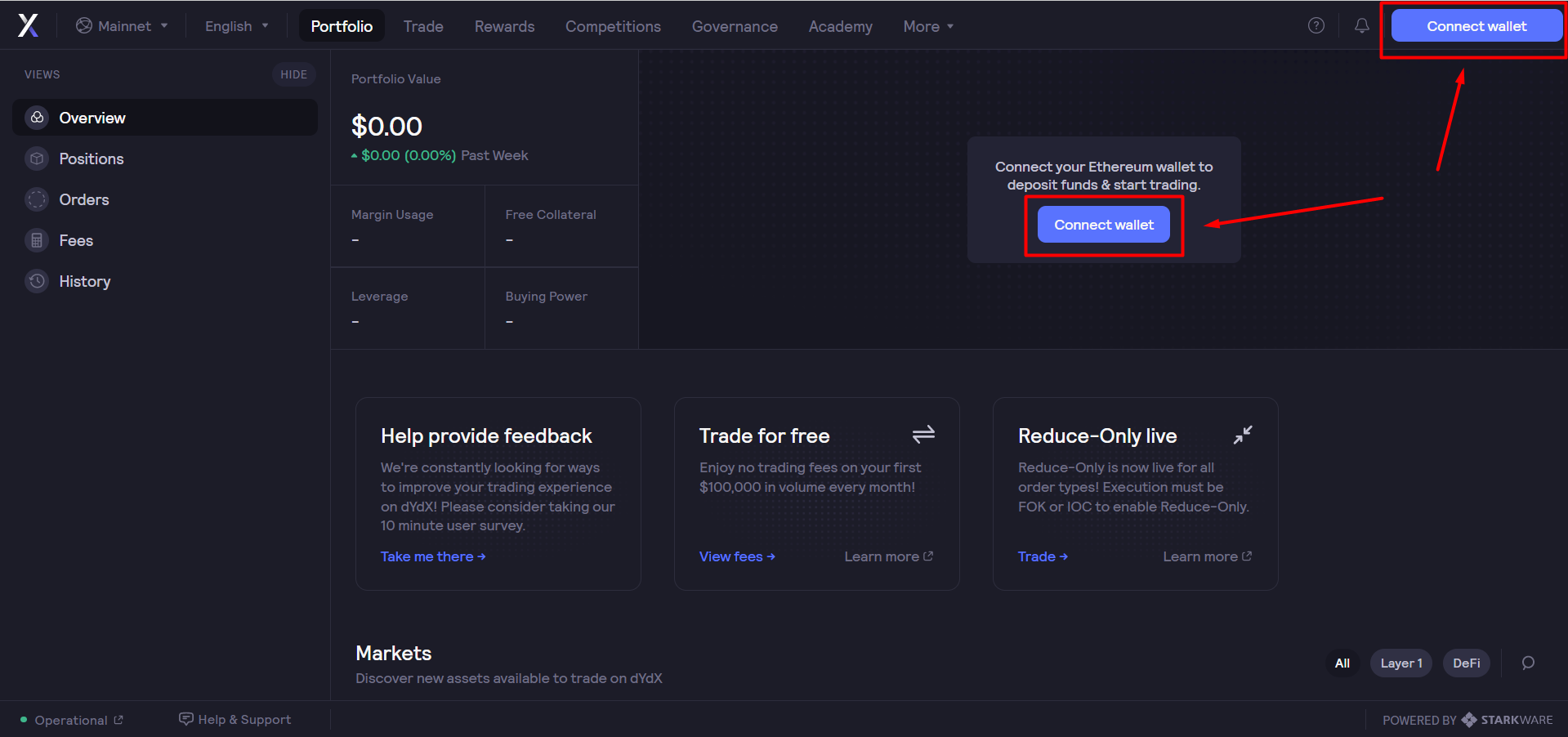Click Connect wallet in the top bar
This screenshot has height=737, width=1568.
point(1476,26)
